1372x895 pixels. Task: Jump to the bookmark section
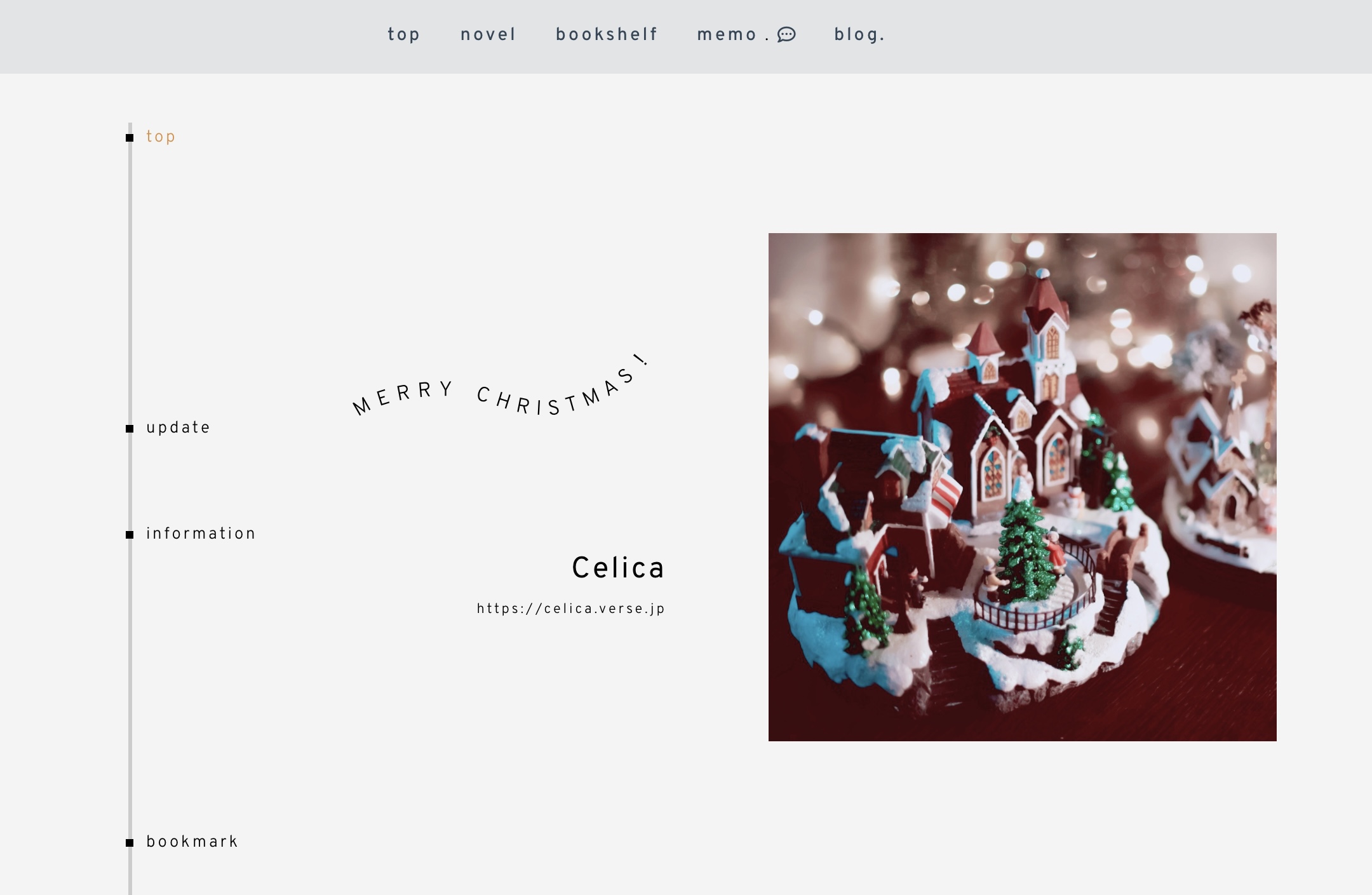coord(192,842)
